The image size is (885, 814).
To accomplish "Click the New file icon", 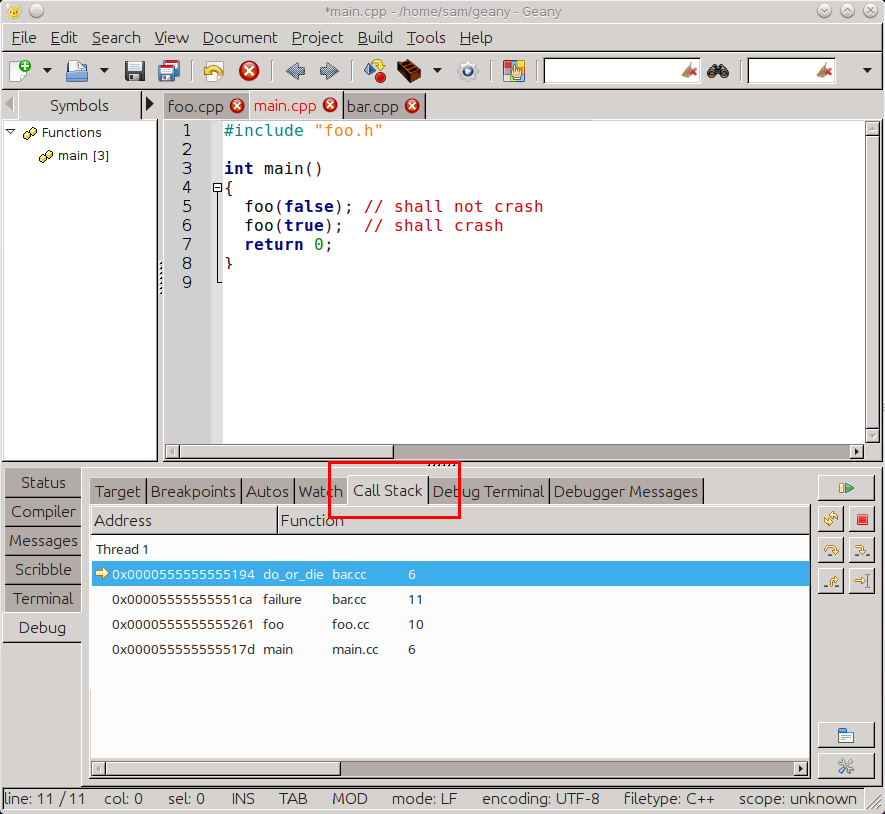I will click(x=21, y=71).
